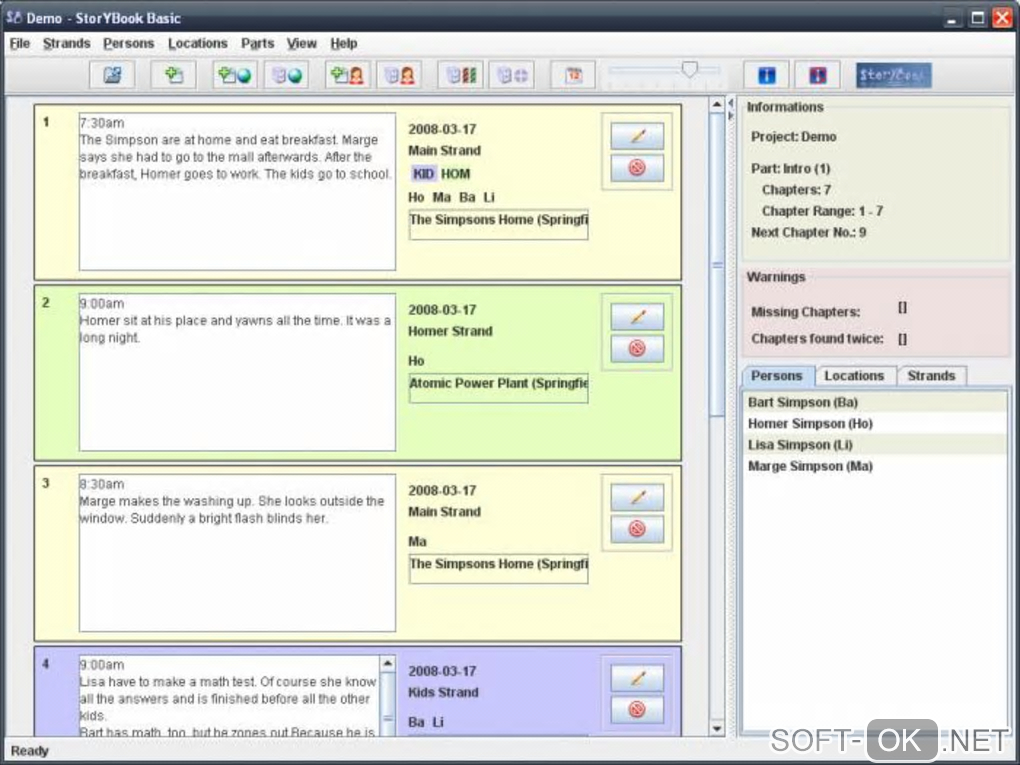Viewport: 1020px width, 765px height.
Task: Click the new person icon
Action: [x=347, y=75]
